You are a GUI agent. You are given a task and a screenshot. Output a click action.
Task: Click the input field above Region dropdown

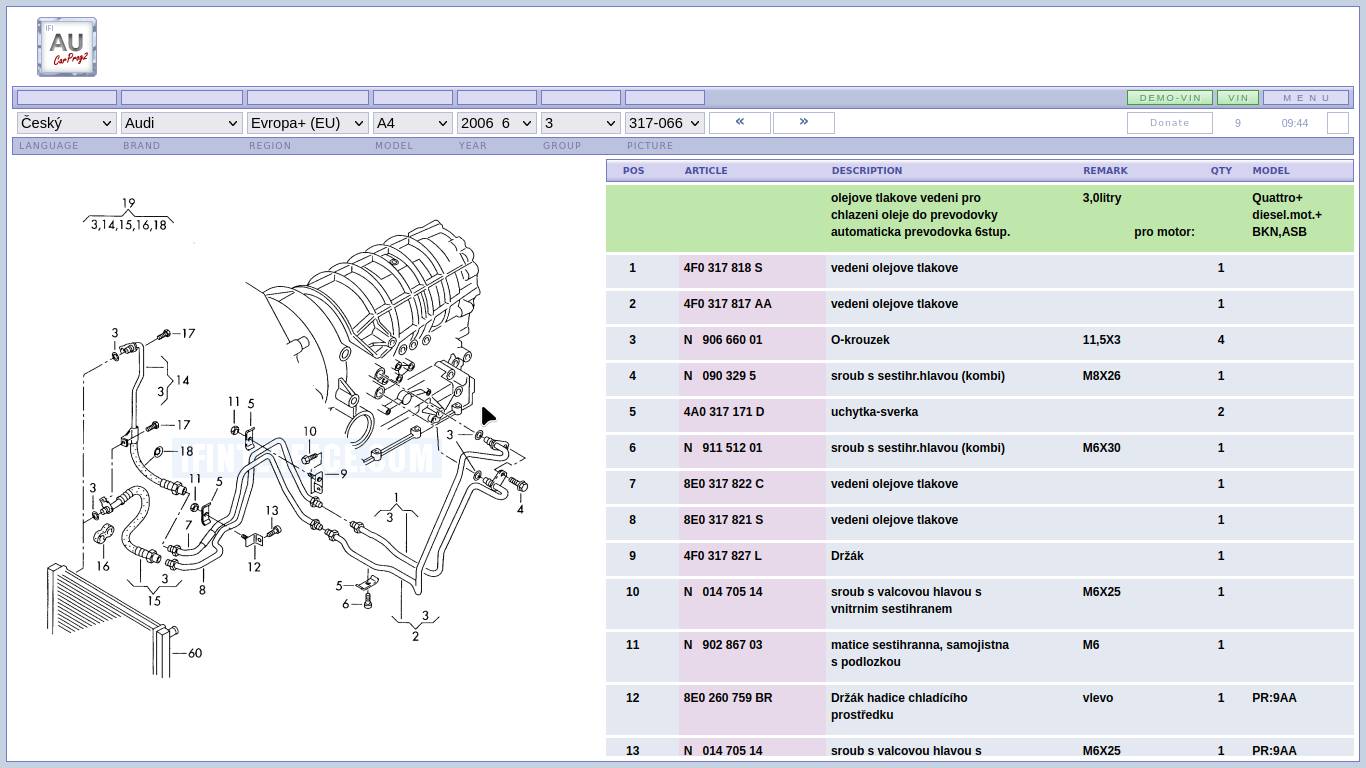pyautogui.click(x=307, y=98)
